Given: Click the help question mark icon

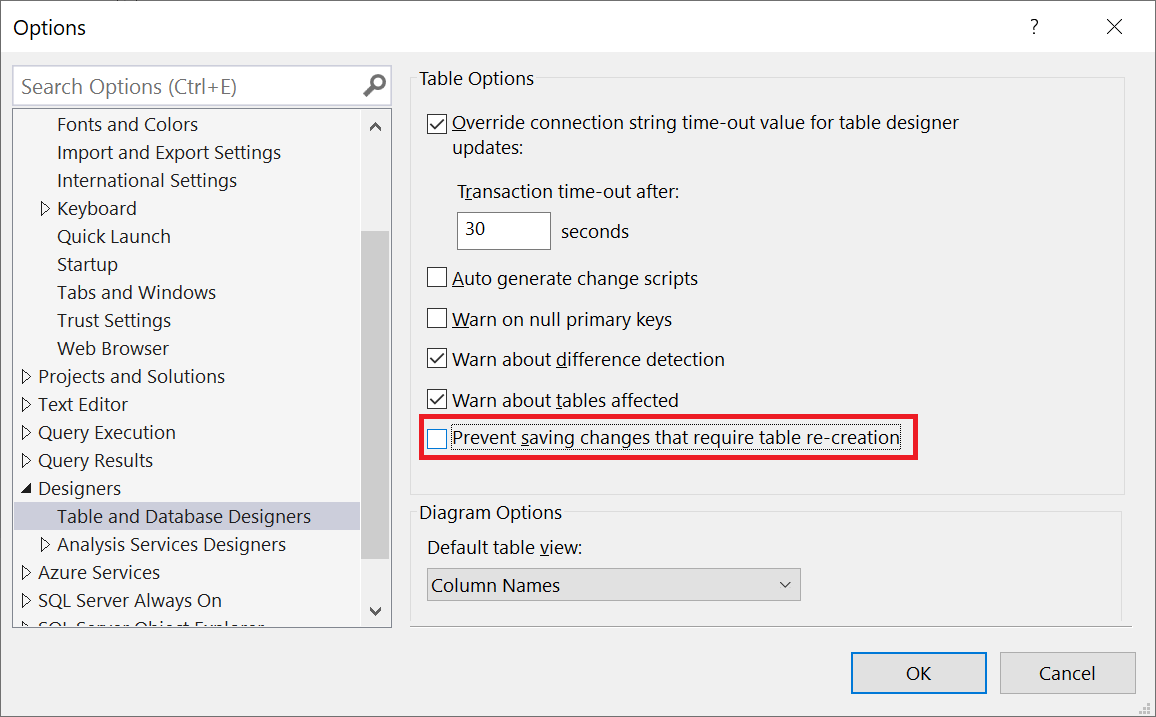Looking at the screenshot, I should tap(1034, 27).
